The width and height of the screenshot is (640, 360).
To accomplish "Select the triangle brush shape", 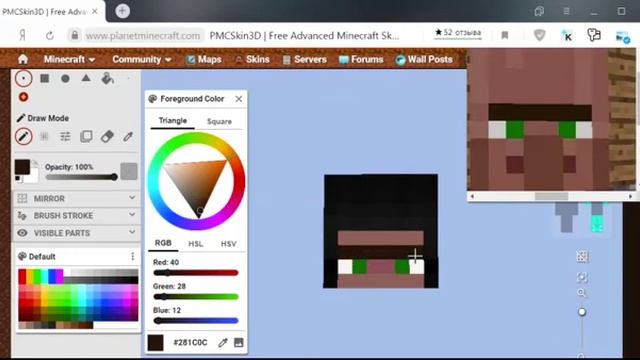I will [86, 78].
